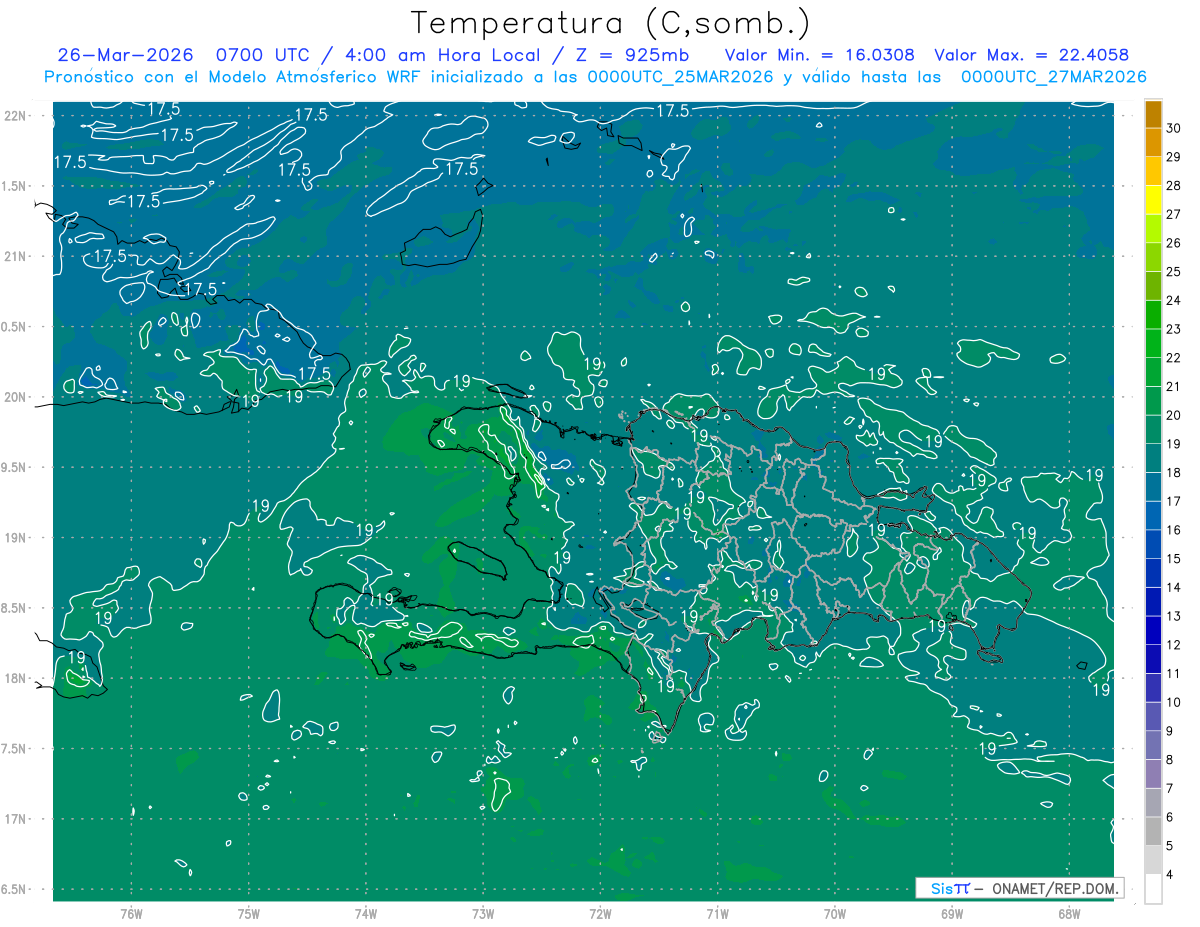Click the Temperatura (C,somb.) title
This screenshot has width=1200, height=927.
611,23
